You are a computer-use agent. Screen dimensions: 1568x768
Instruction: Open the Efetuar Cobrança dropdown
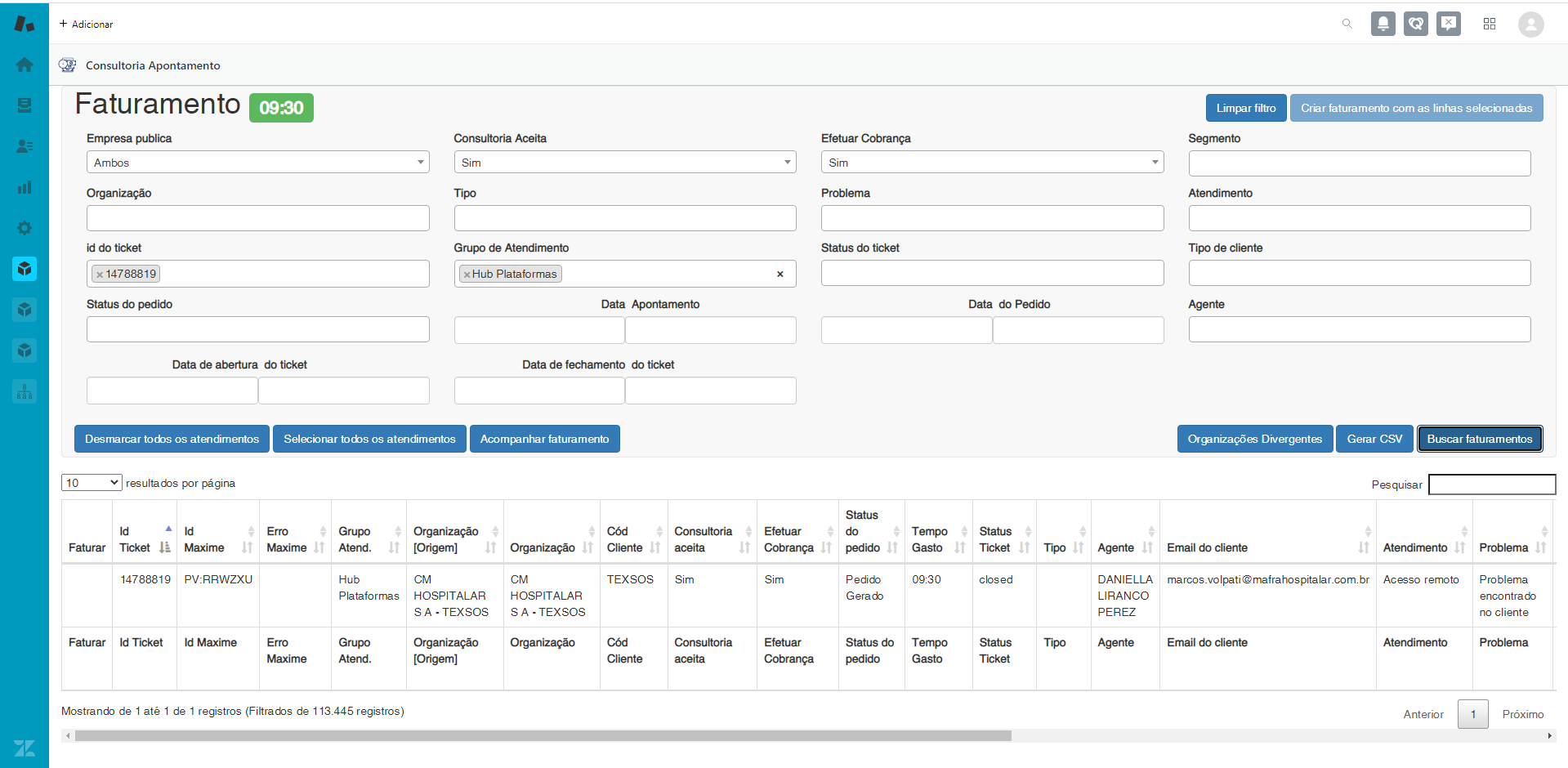tap(991, 163)
